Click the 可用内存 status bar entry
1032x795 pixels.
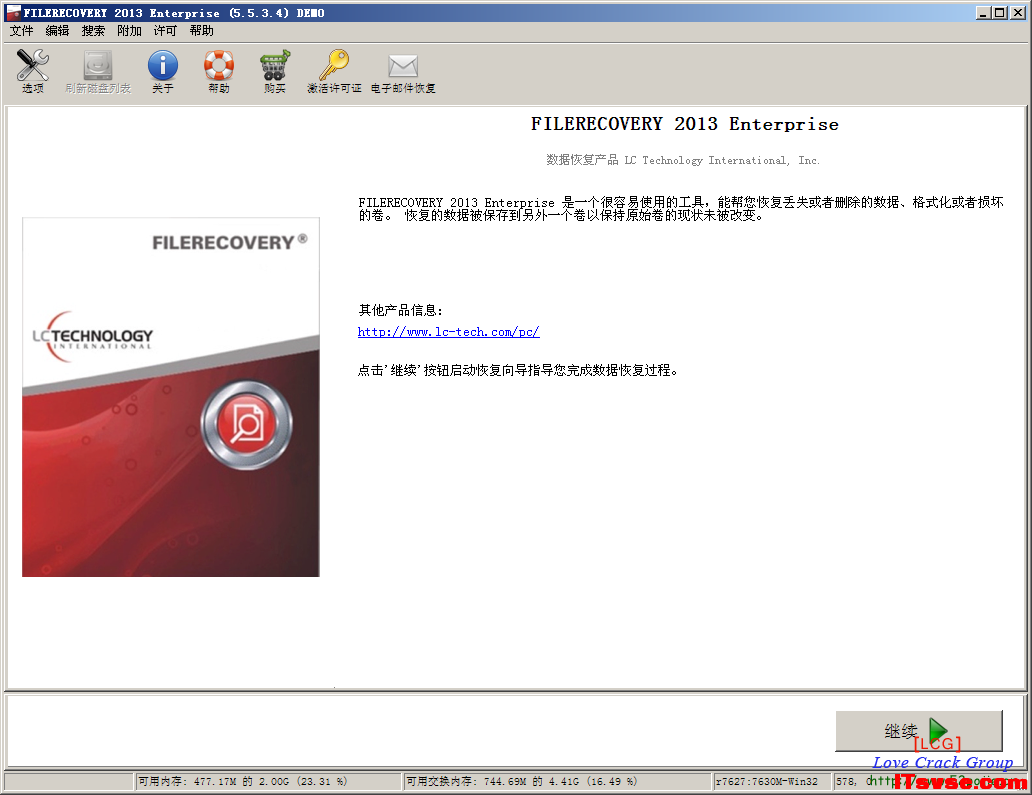[269, 782]
